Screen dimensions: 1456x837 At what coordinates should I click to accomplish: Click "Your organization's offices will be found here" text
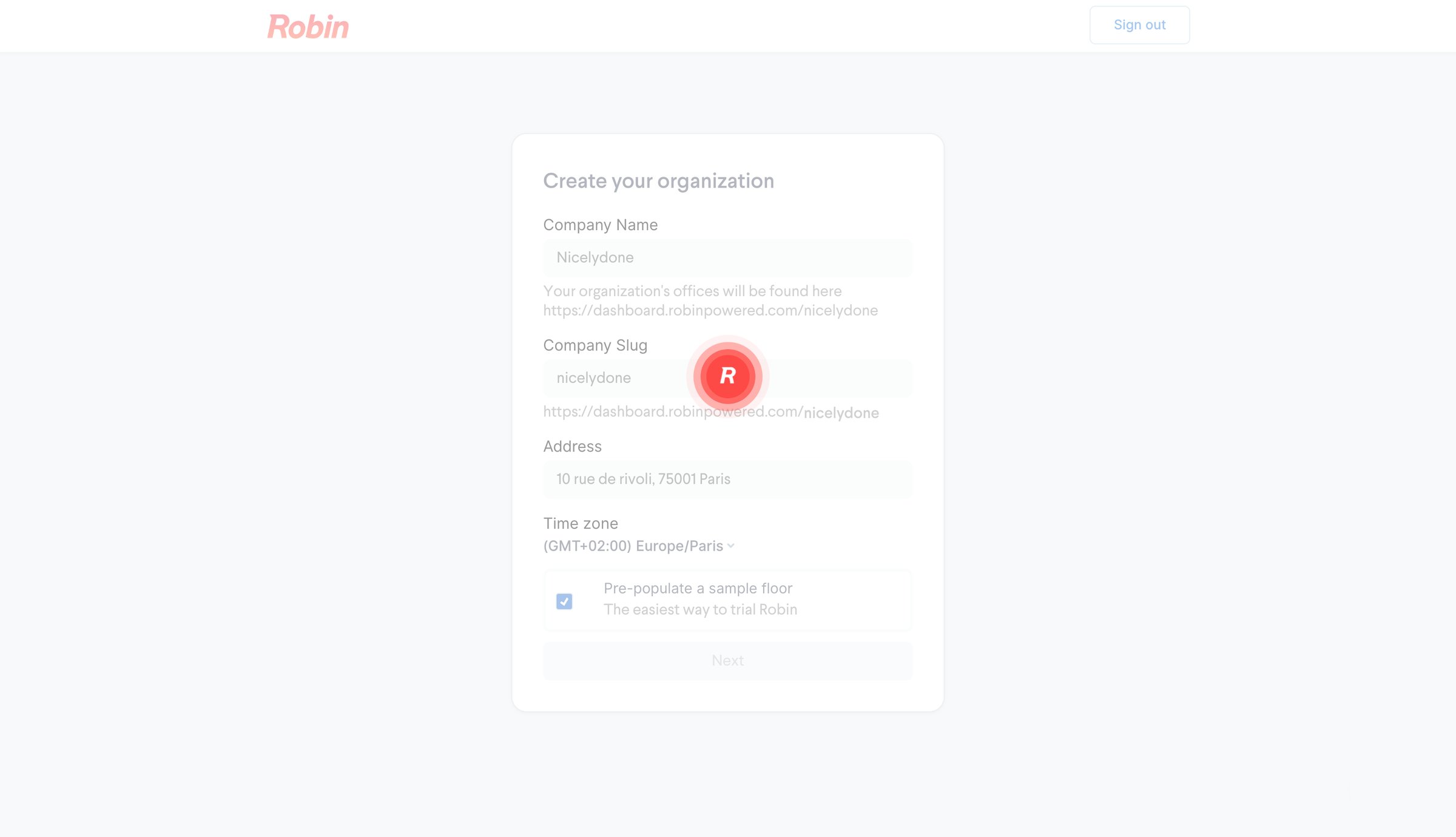tap(692, 291)
